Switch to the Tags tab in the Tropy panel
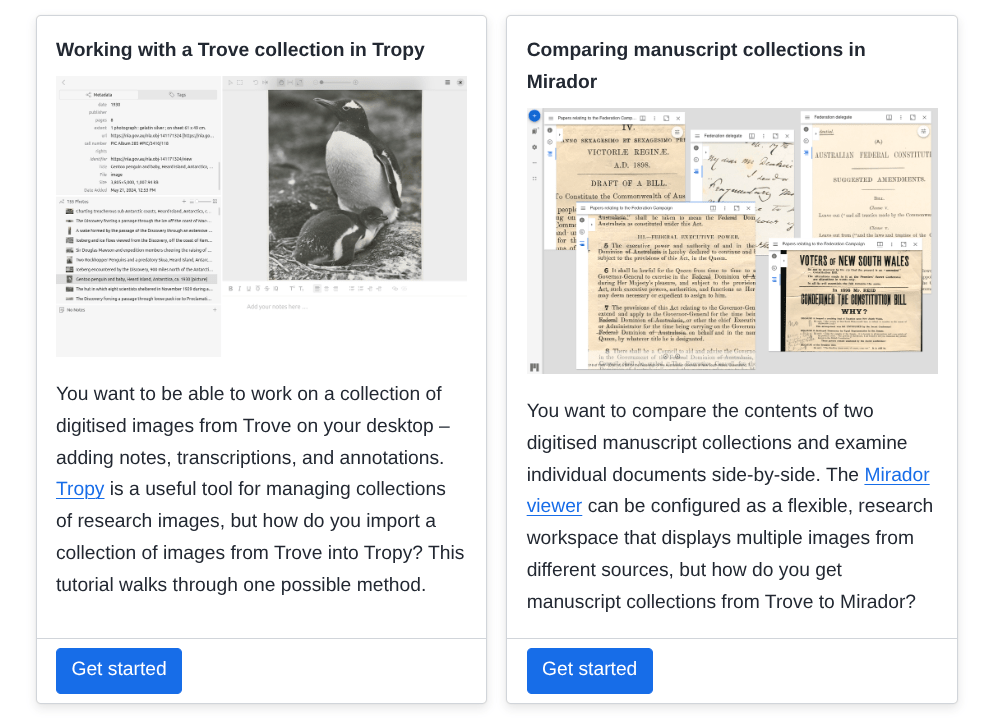Viewport: 991px width, 727px height. click(178, 95)
